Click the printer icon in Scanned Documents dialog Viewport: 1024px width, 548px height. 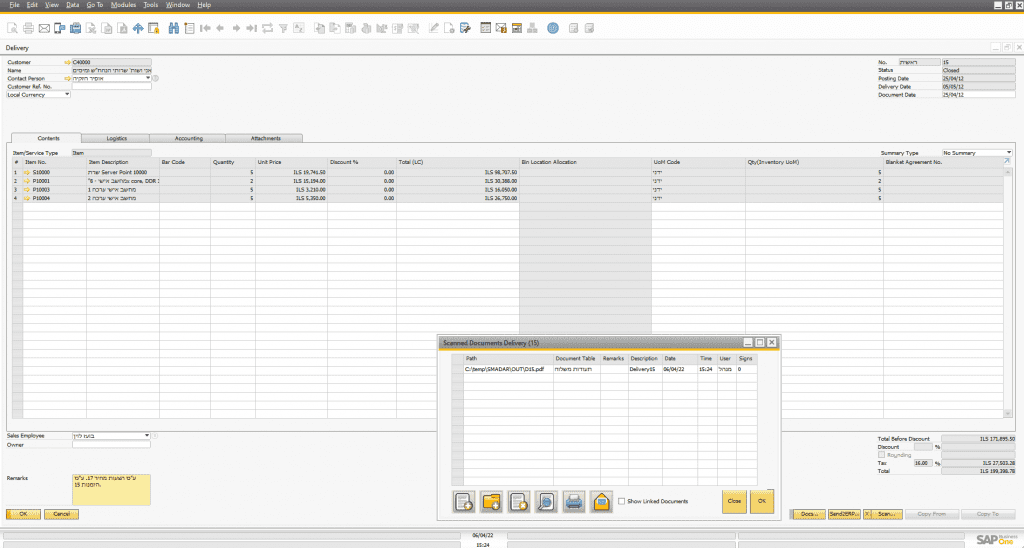pos(574,501)
